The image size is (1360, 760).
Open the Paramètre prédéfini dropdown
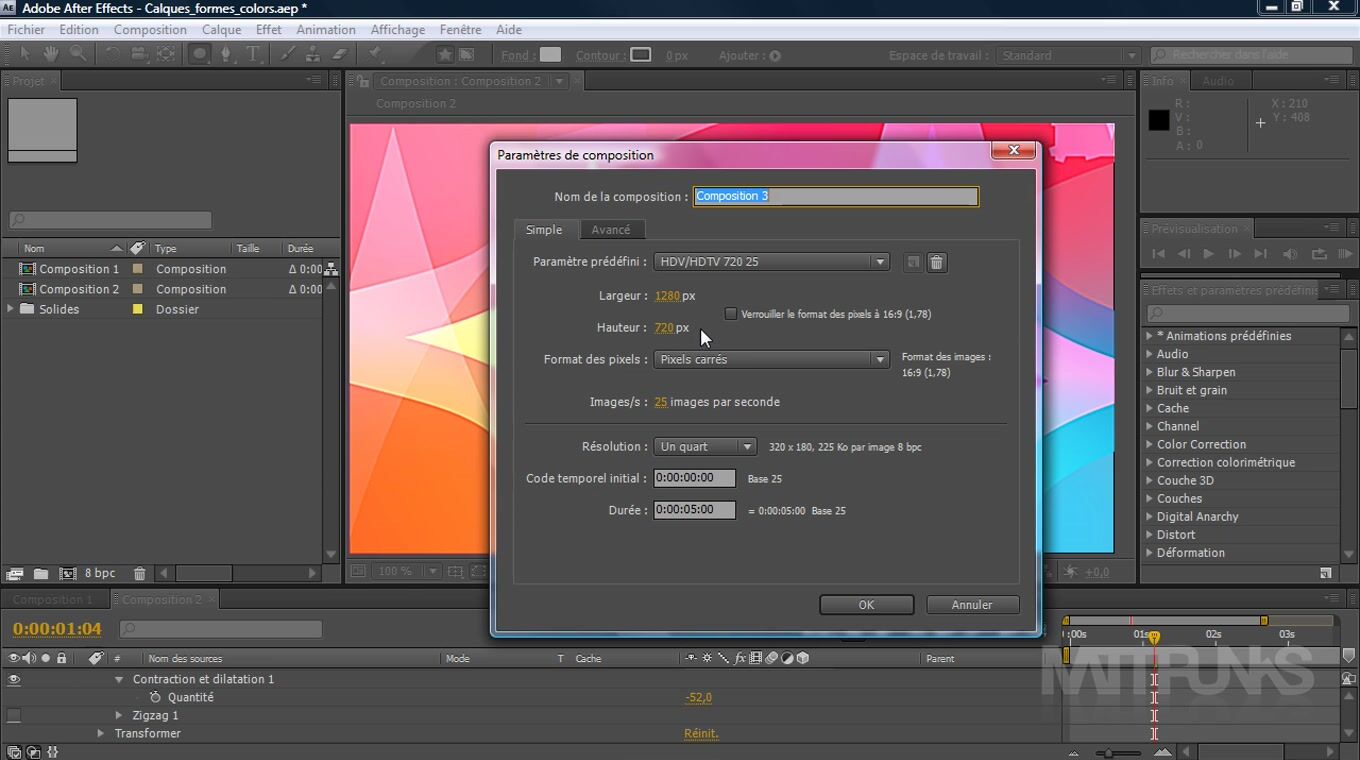click(x=771, y=262)
